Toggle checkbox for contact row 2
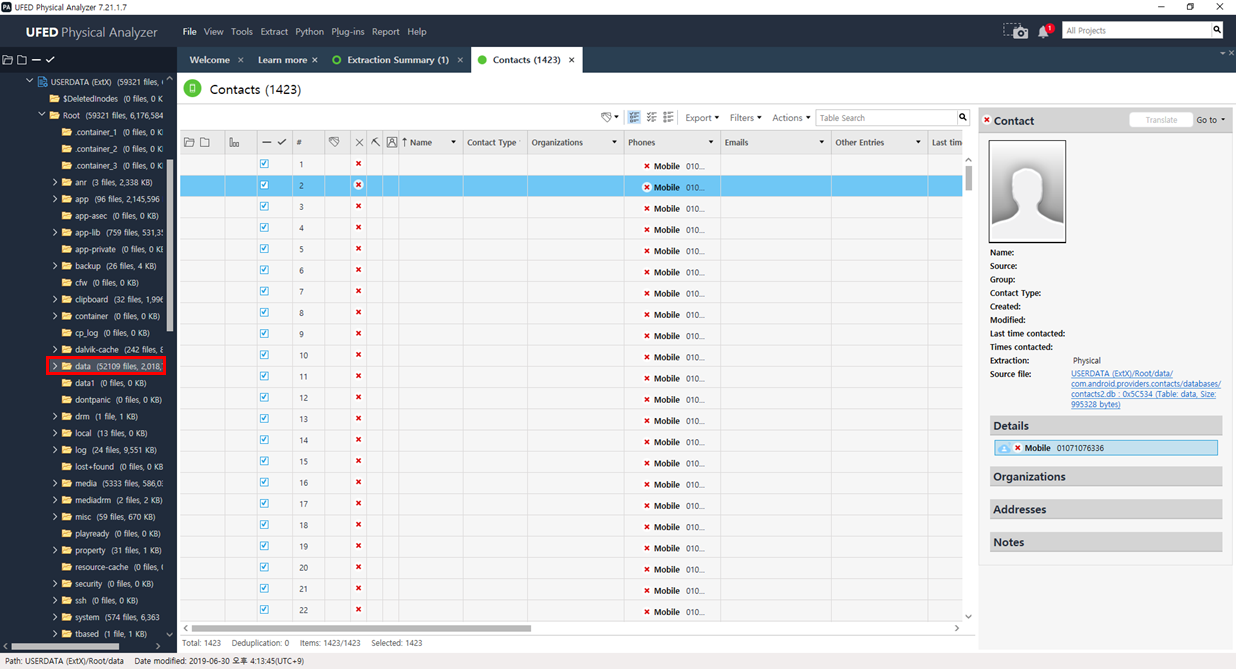 264,185
